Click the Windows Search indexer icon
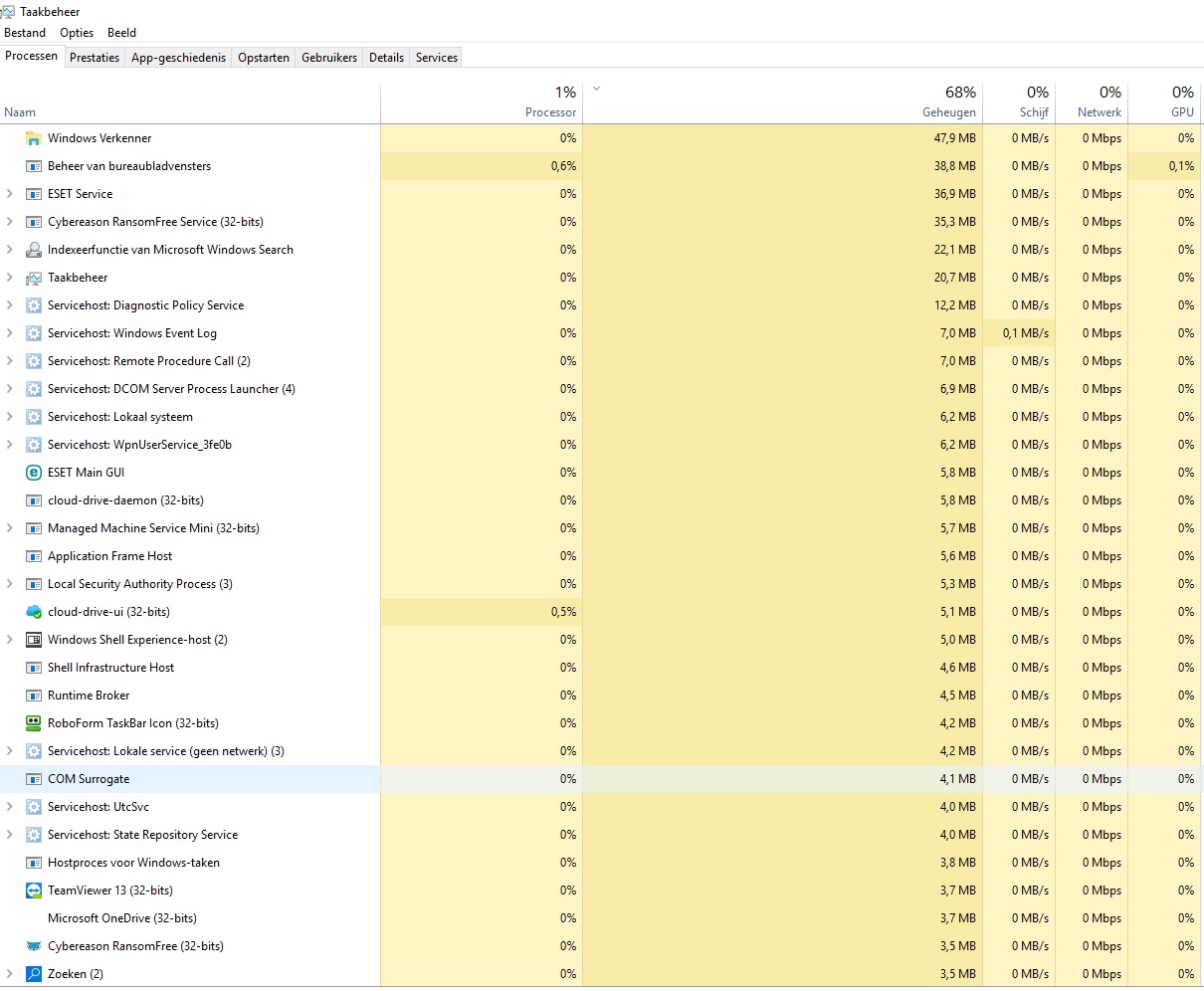Viewport: 1204px width, 991px height. (x=33, y=250)
